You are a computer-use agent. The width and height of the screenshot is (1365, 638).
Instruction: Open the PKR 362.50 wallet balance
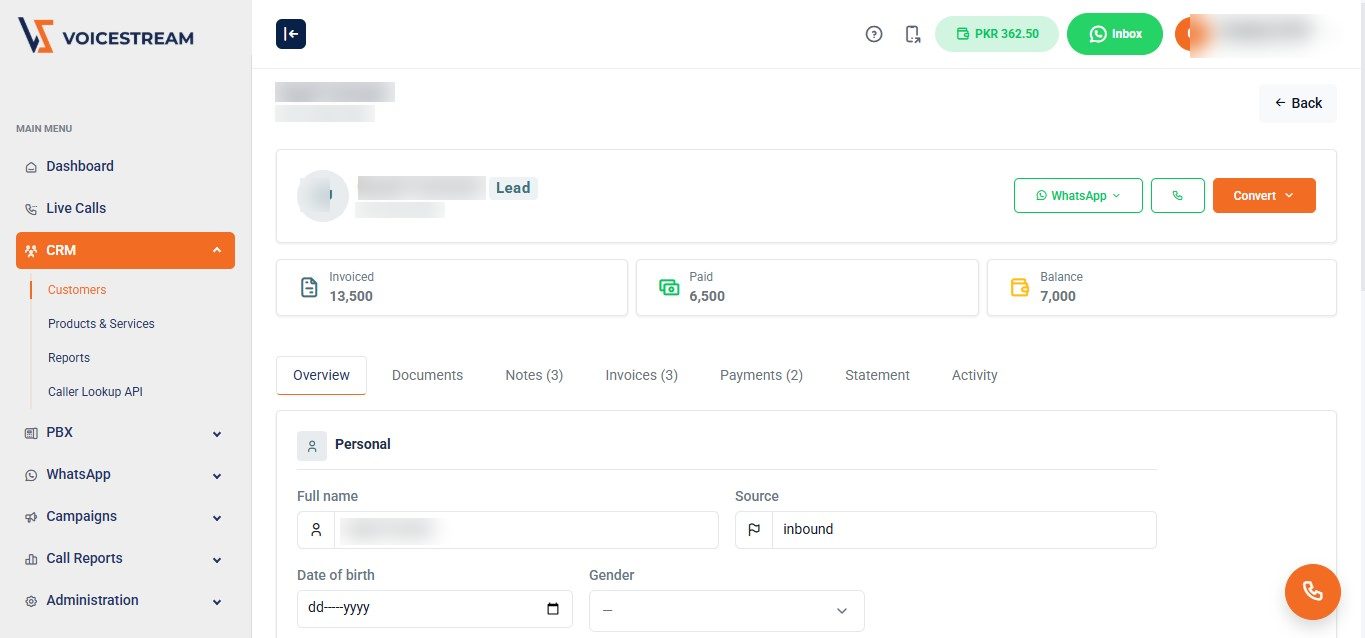coord(997,34)
